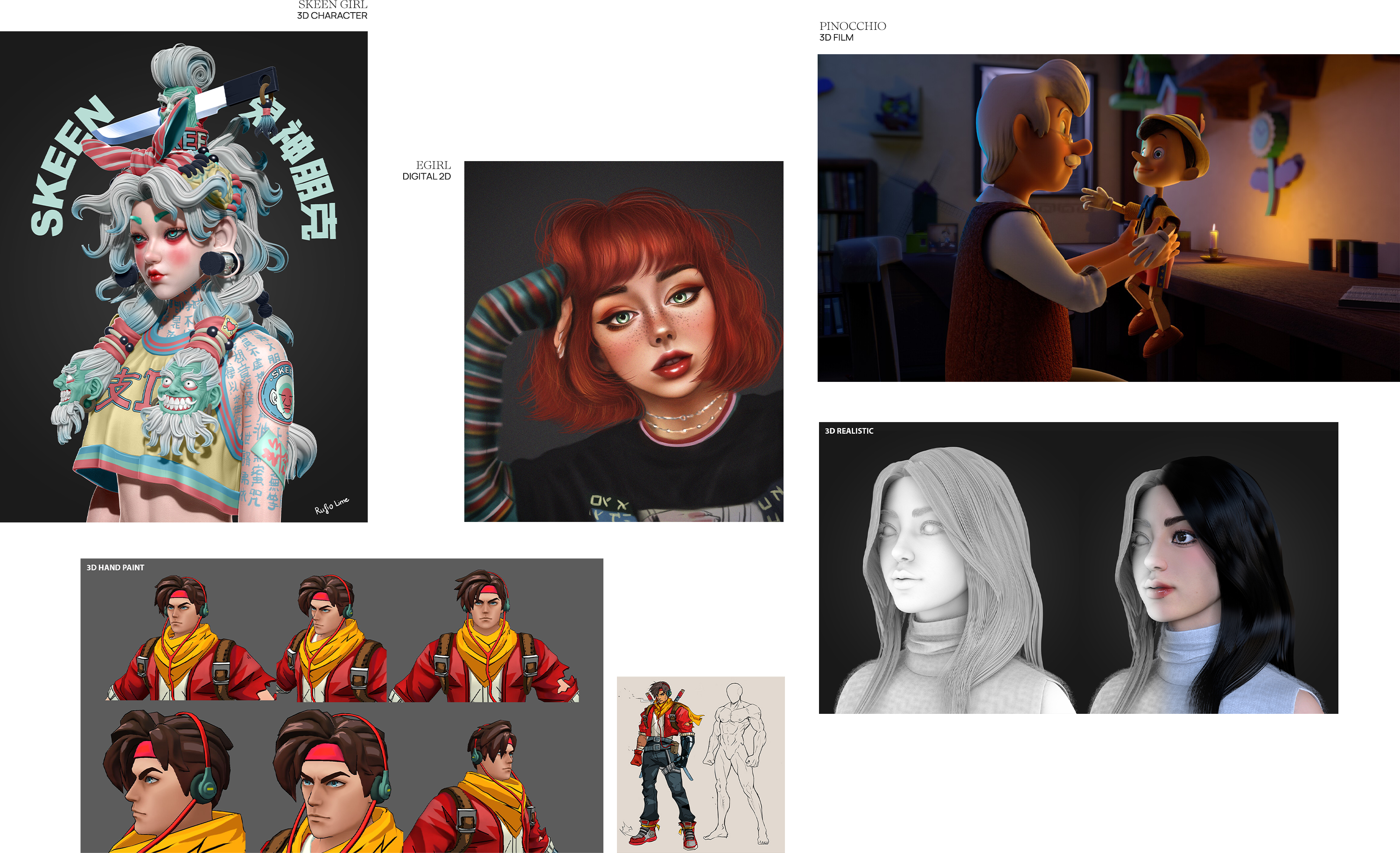Click the 'EGIRL' title text

(434, 165)
